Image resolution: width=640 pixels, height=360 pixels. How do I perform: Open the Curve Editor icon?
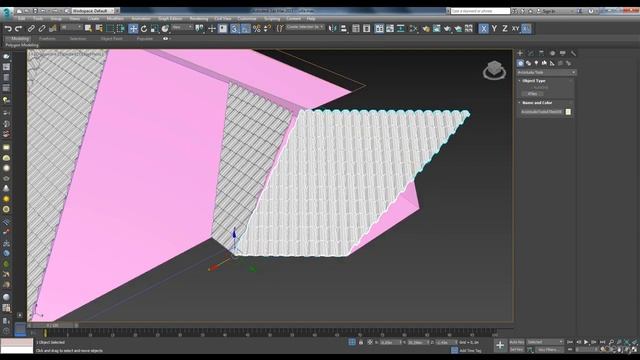pyautogui.click(x=390, y=29)
